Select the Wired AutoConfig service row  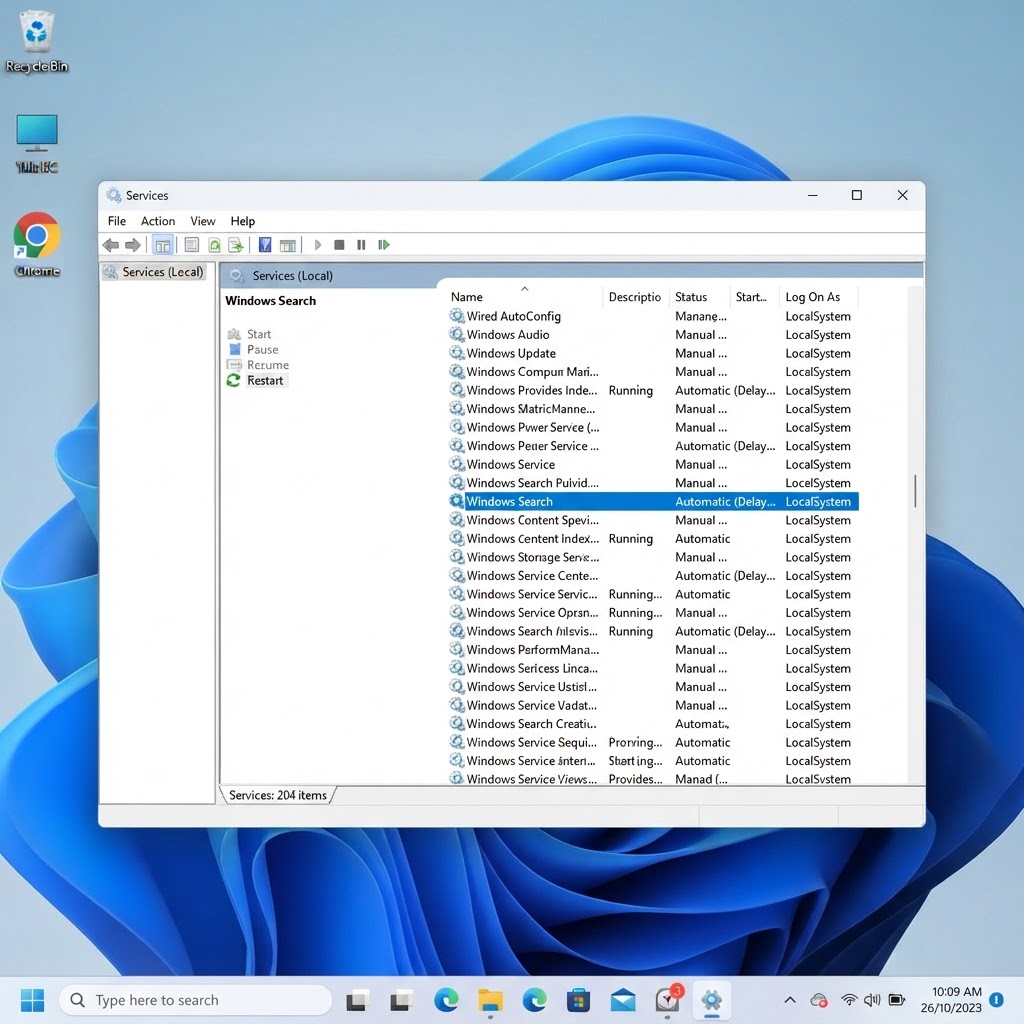point(653,316)
